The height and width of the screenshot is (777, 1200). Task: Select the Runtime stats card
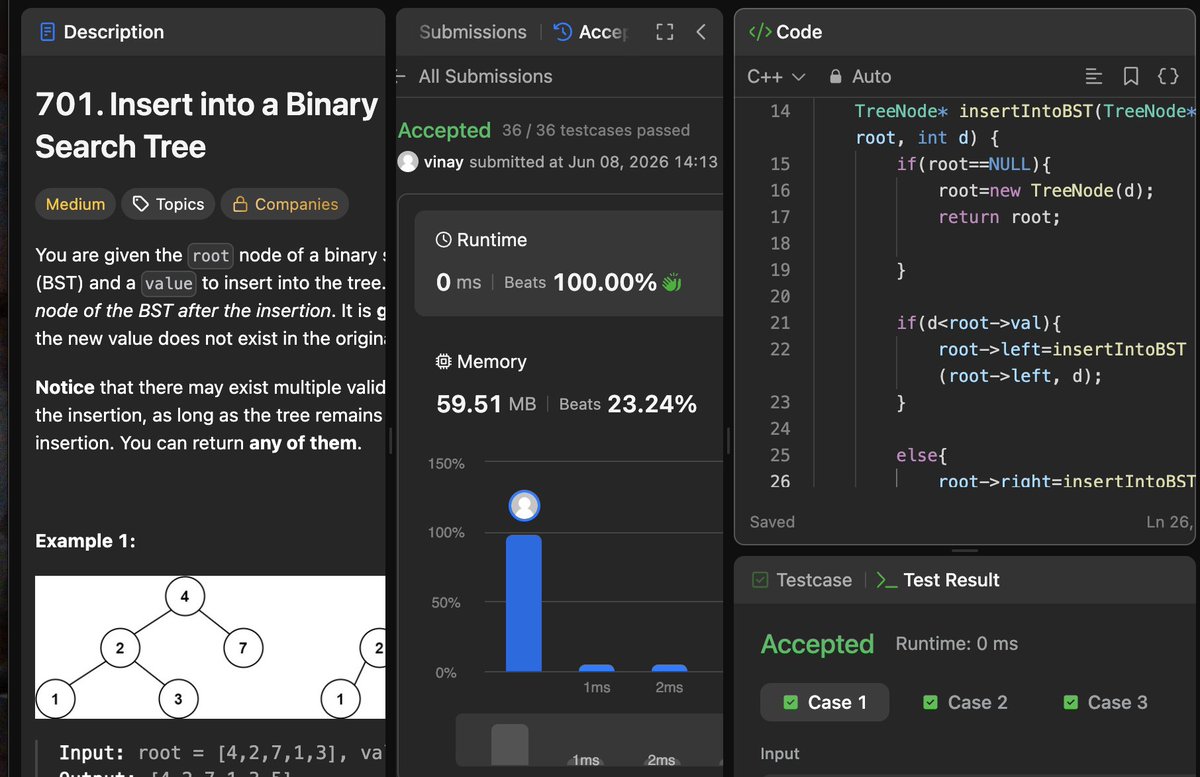coord(568,264)
